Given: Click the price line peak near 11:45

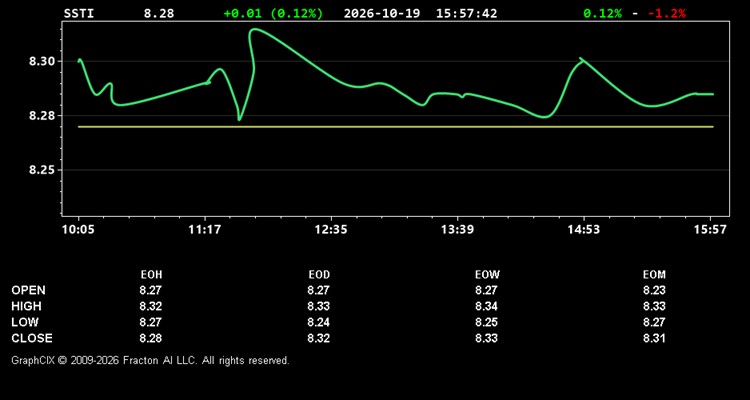Looking at the screenshot, I should [x=254, y=30].
